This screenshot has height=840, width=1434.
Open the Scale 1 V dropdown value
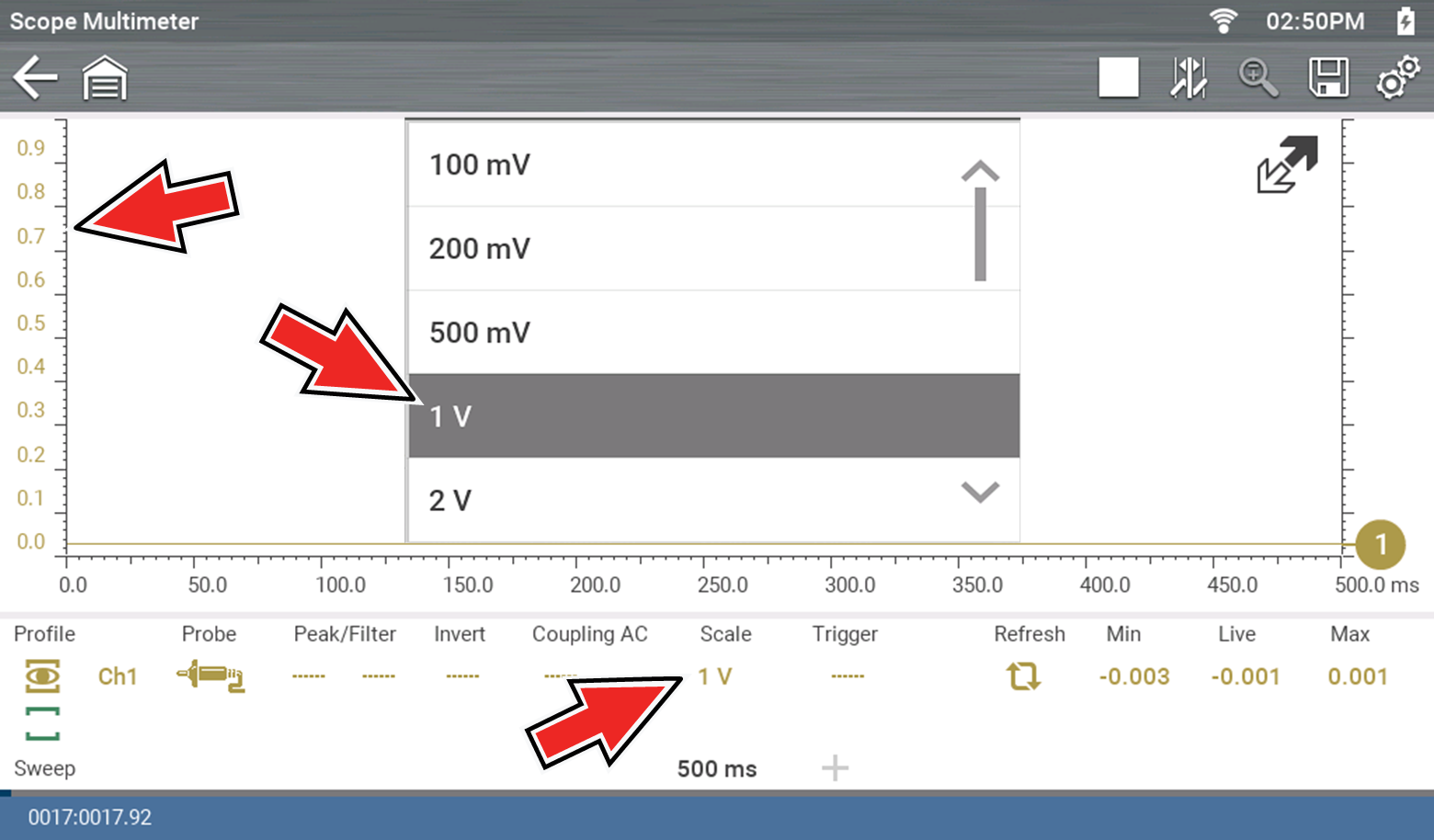(x=715, y=676)
